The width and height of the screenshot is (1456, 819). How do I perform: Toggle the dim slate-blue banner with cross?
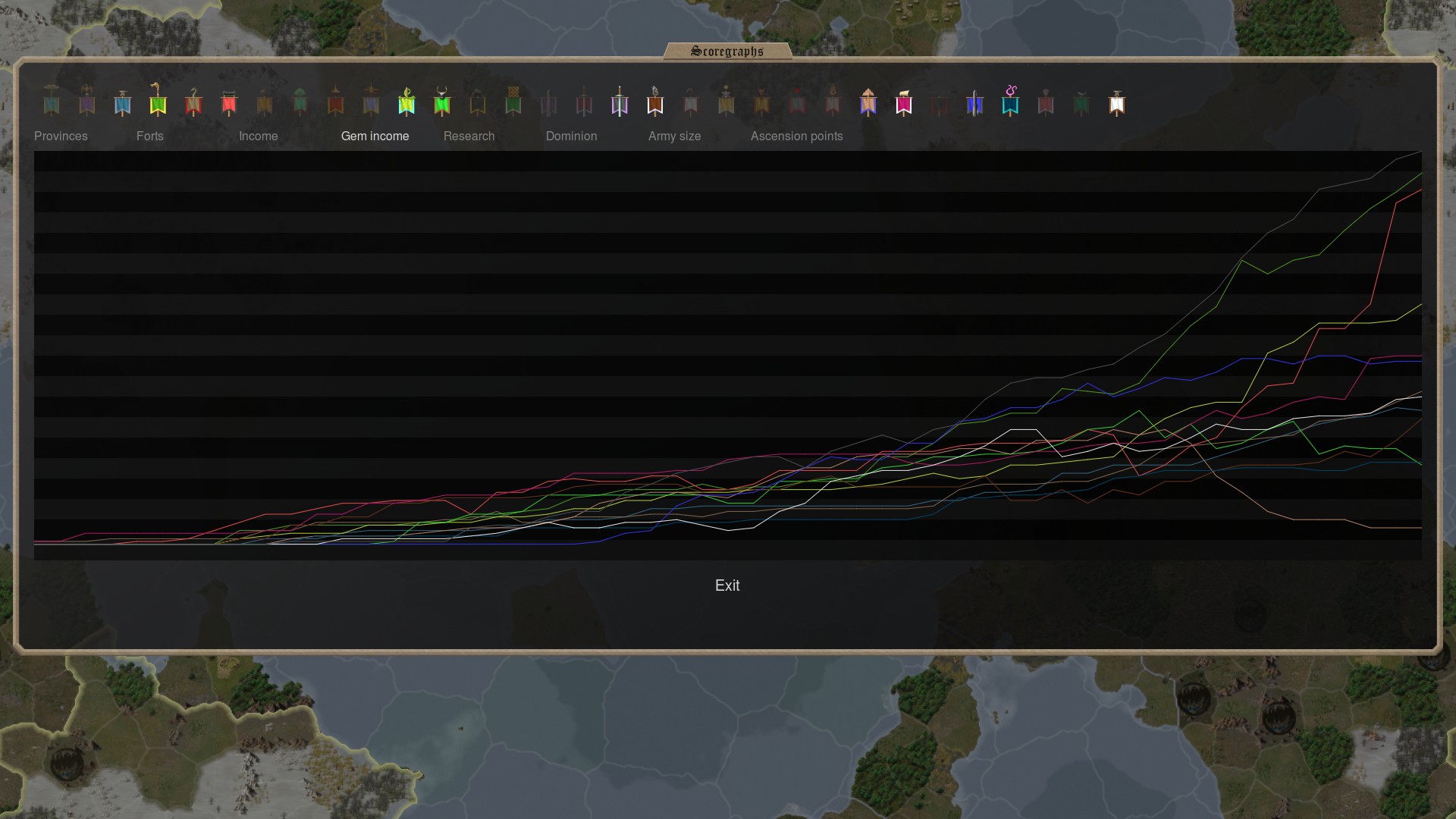371,100
